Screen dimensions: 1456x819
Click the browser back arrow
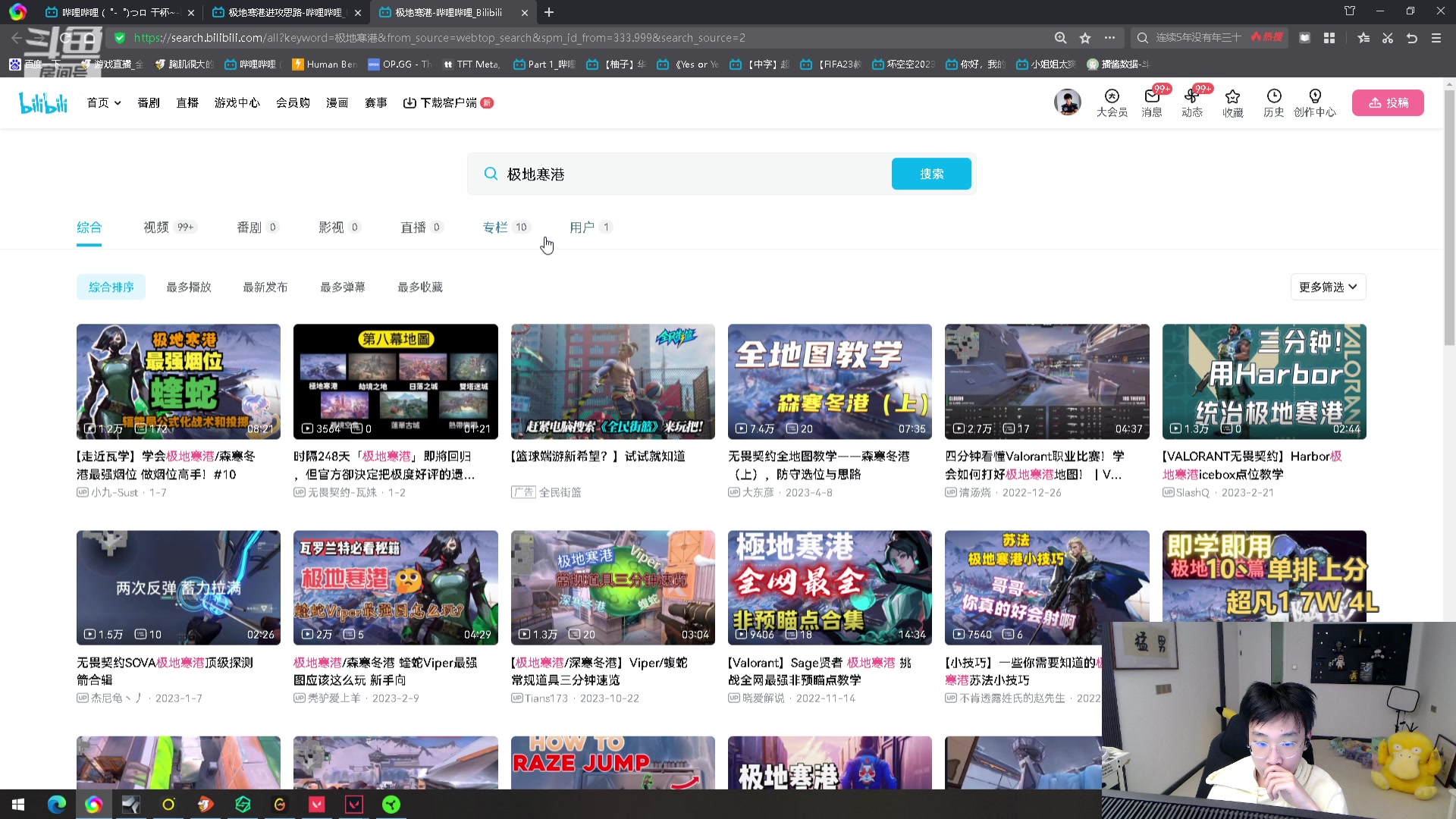pos(17,37)
